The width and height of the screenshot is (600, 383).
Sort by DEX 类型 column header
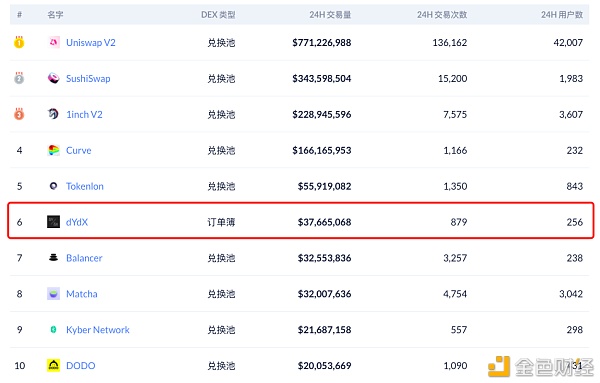click(218, 15)
